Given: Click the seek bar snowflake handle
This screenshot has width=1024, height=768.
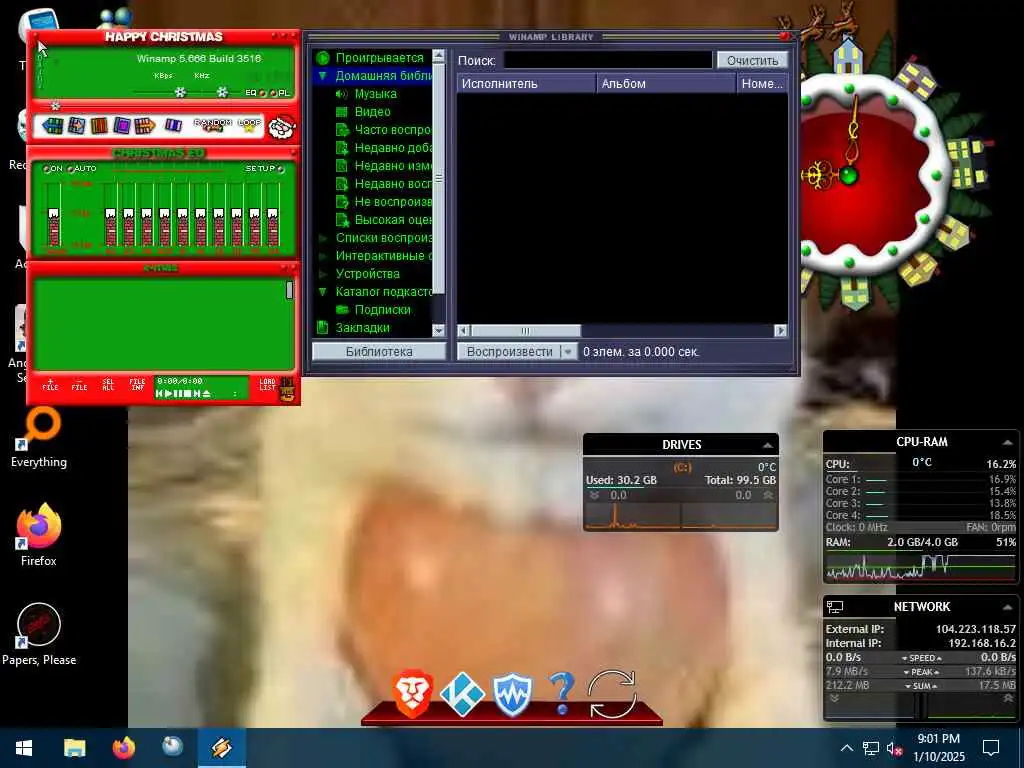Looking at the screenshot, I should pos(56,105).
